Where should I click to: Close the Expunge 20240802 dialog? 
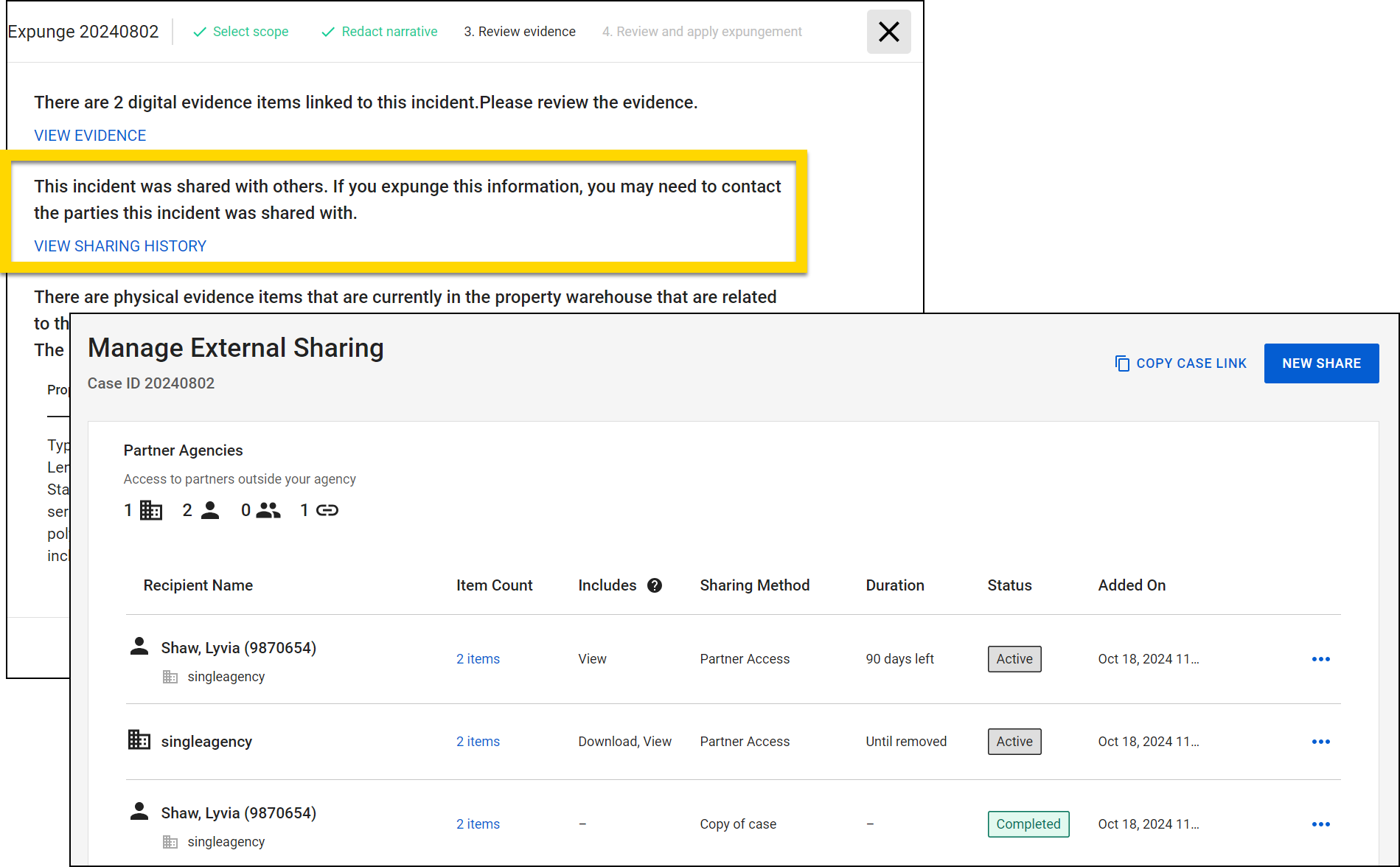[888, 32]
